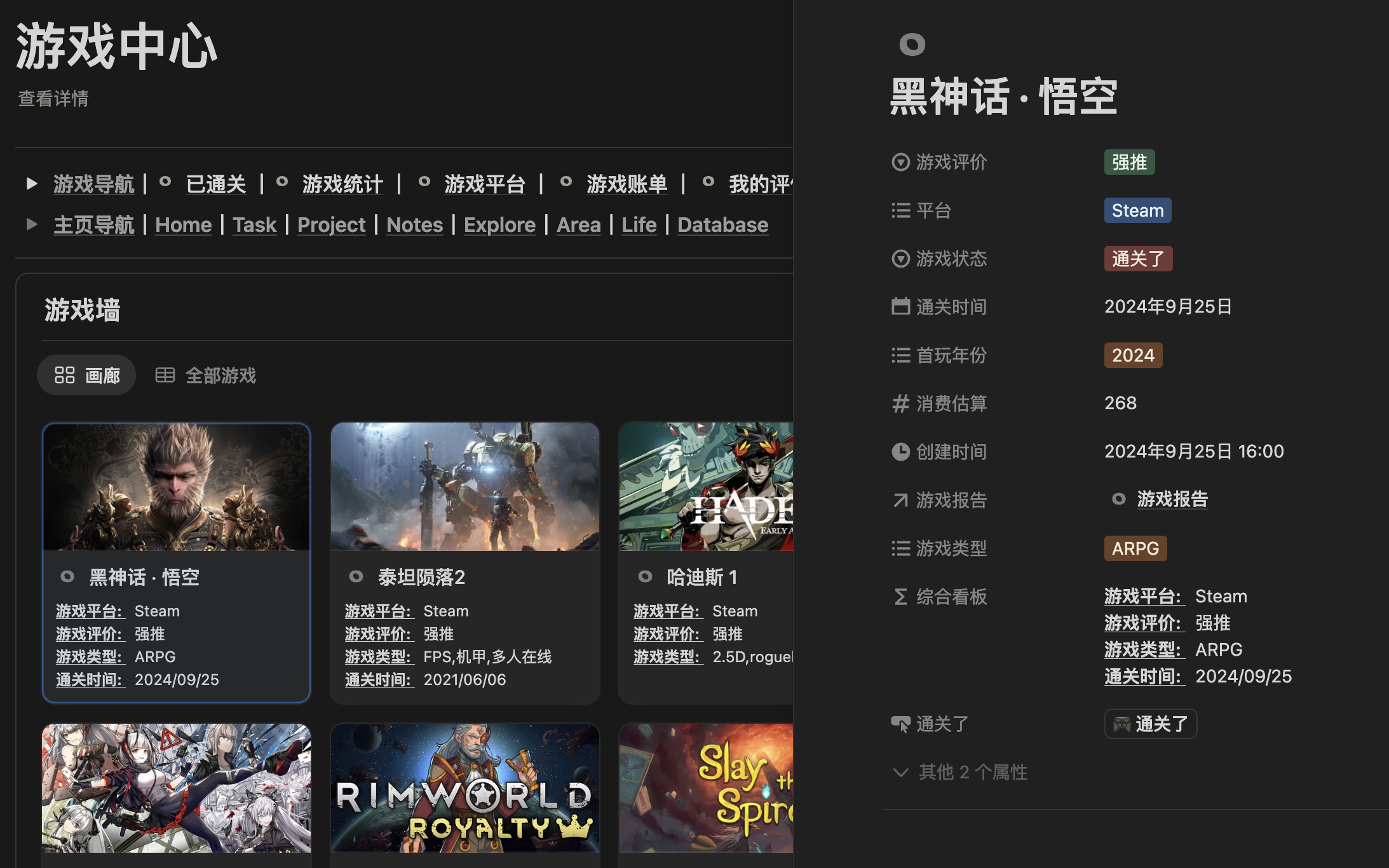
Task: Open the calendar icon next to 通关时间
Action: (x=900, y=306)
